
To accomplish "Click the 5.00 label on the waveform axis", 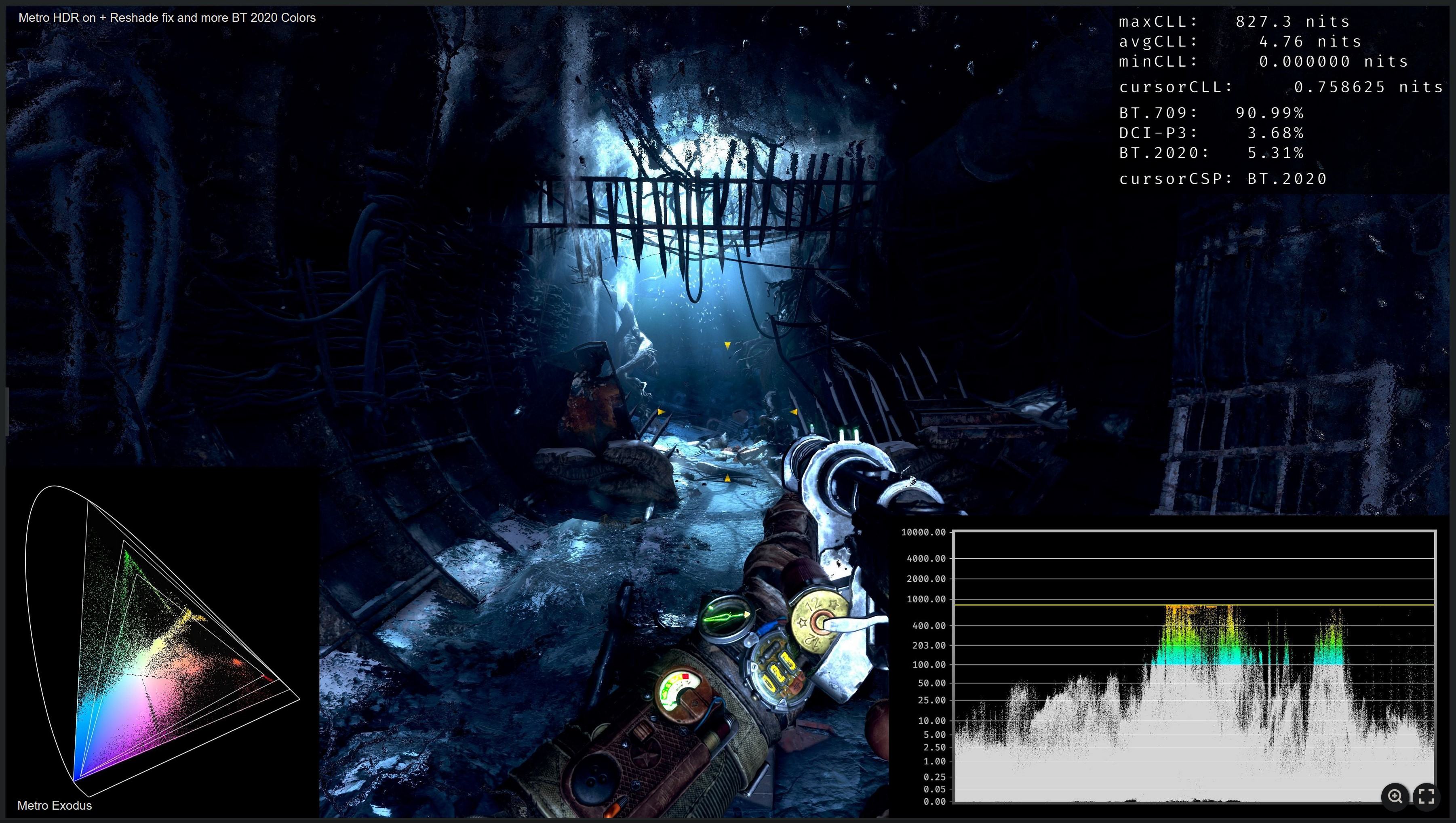I will [934, 735].
